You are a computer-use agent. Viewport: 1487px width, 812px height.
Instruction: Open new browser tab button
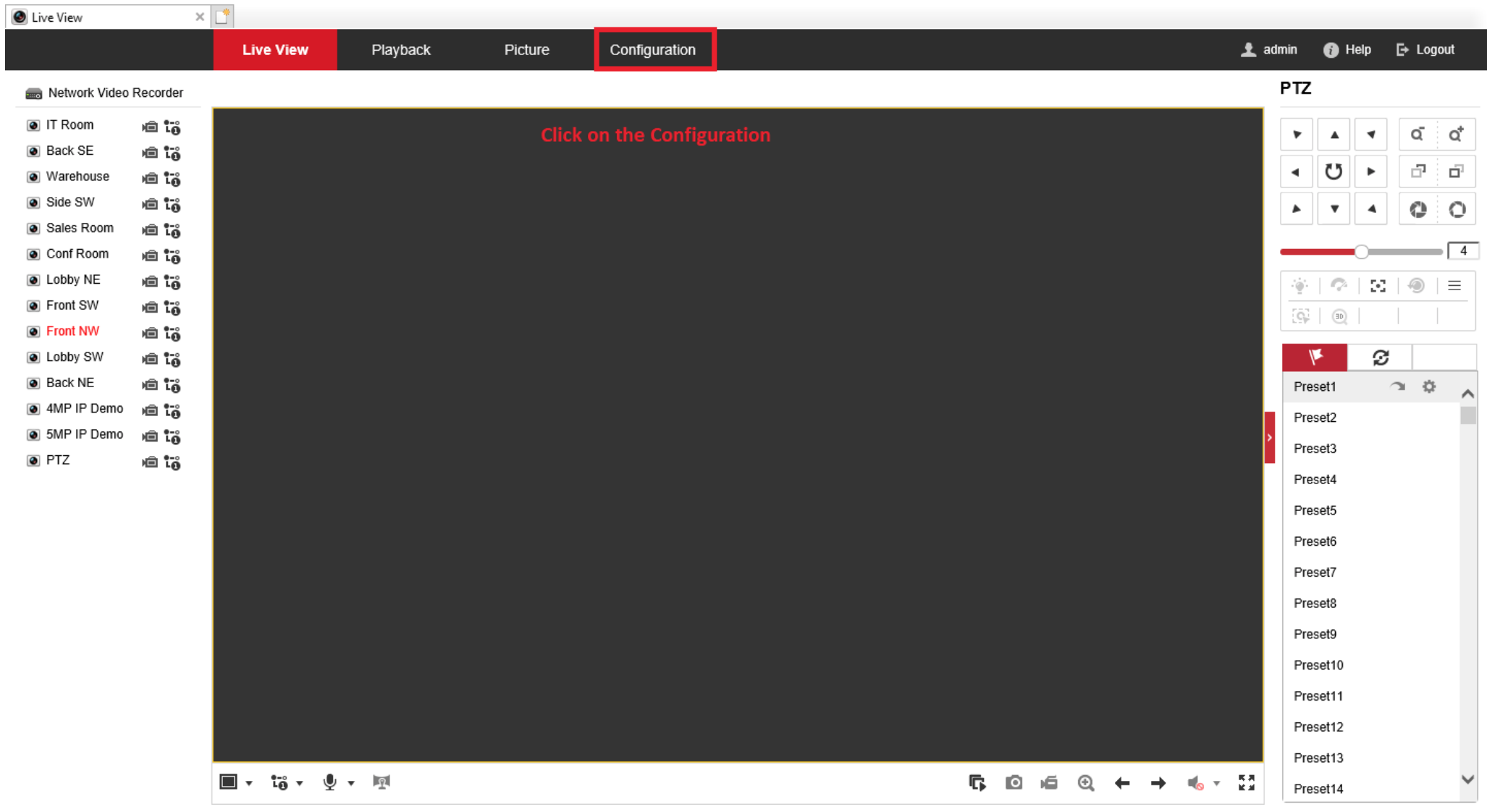[x=222, y=16]
